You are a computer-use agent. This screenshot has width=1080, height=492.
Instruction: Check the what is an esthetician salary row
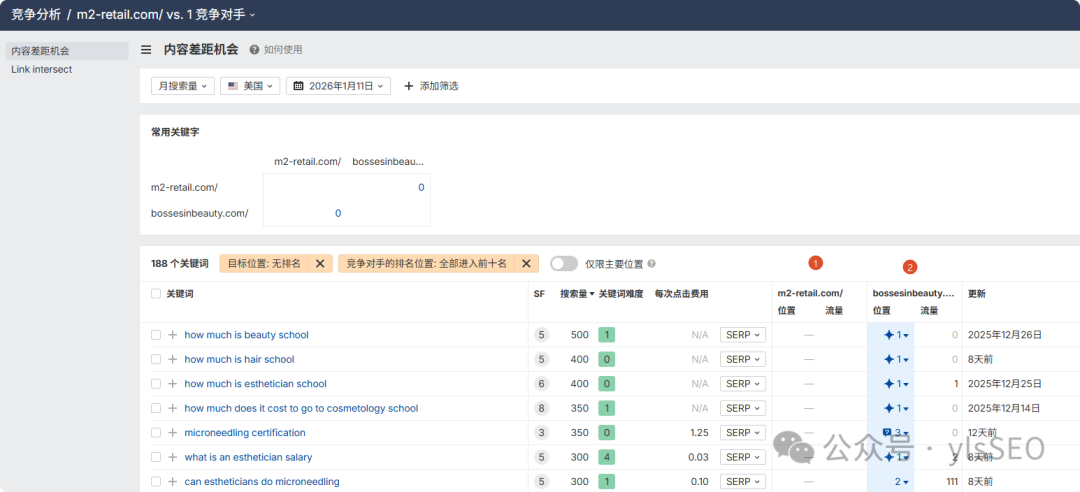coord(156,457)
